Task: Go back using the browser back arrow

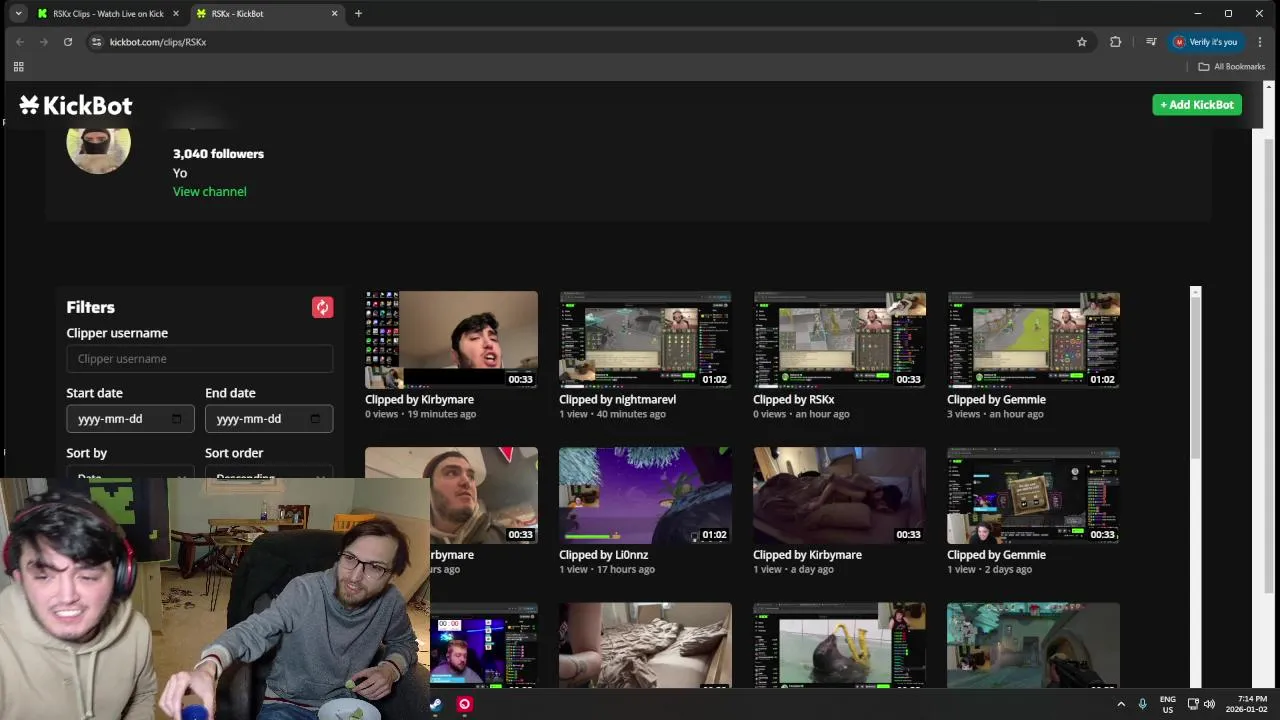Action: pyautogui.click(x=20, y=42)
